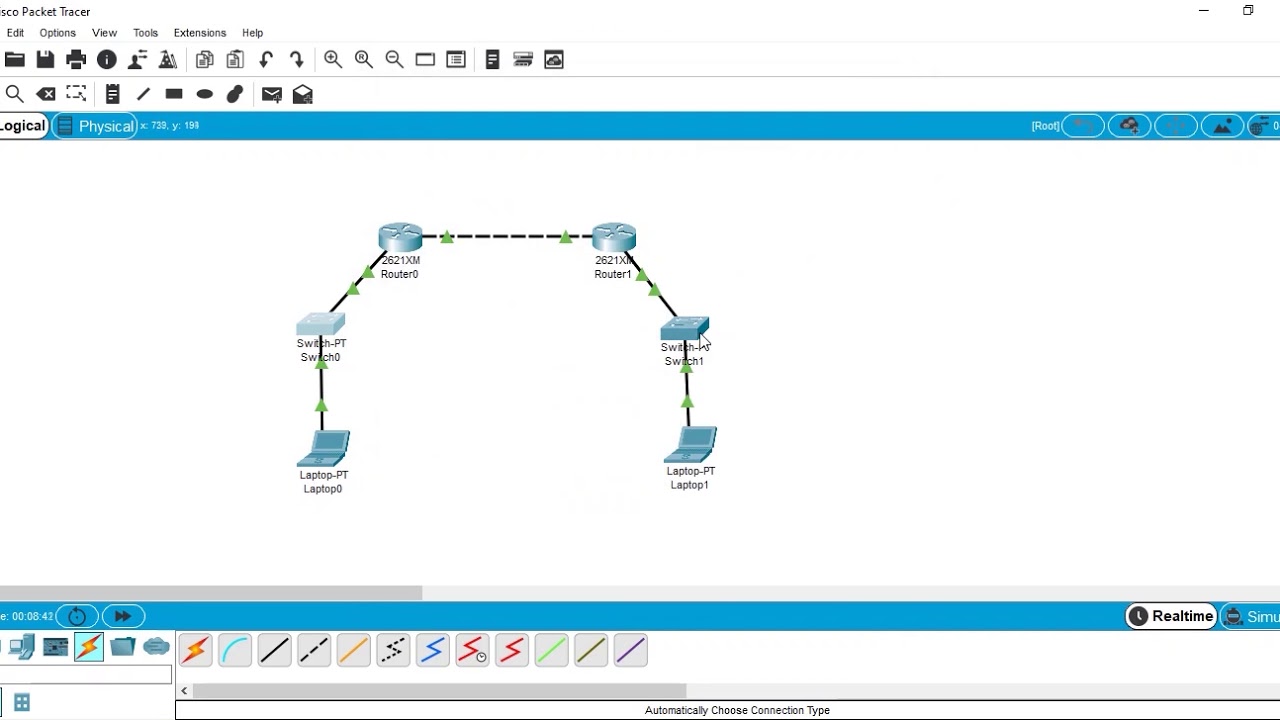
Task: Open Laptop0 on the canvas
Action: [x=323, y=449]
